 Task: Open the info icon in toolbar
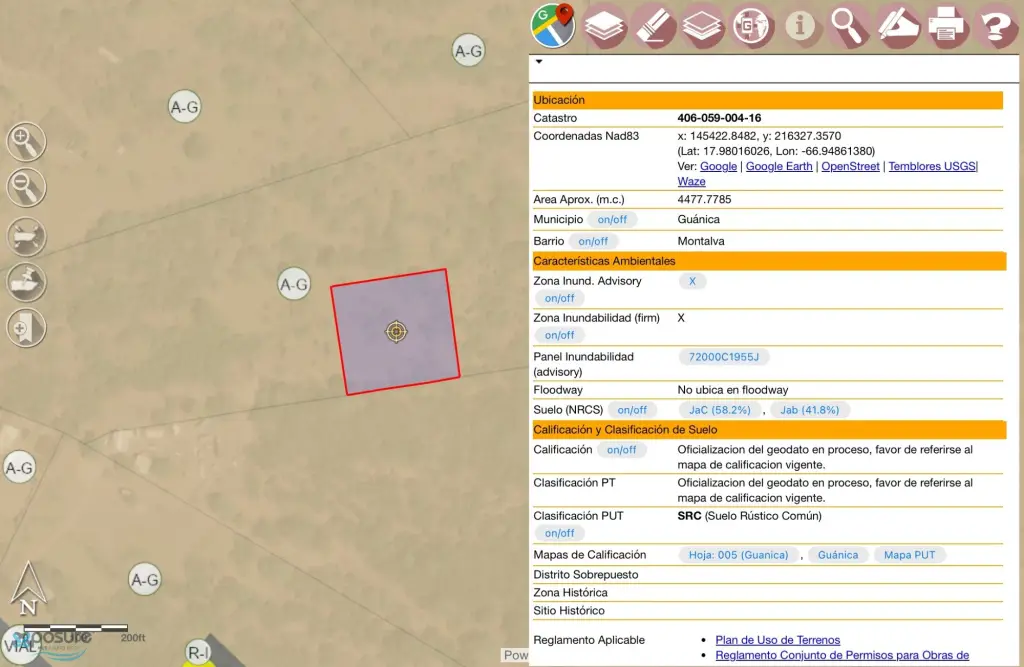pos(799,25)
